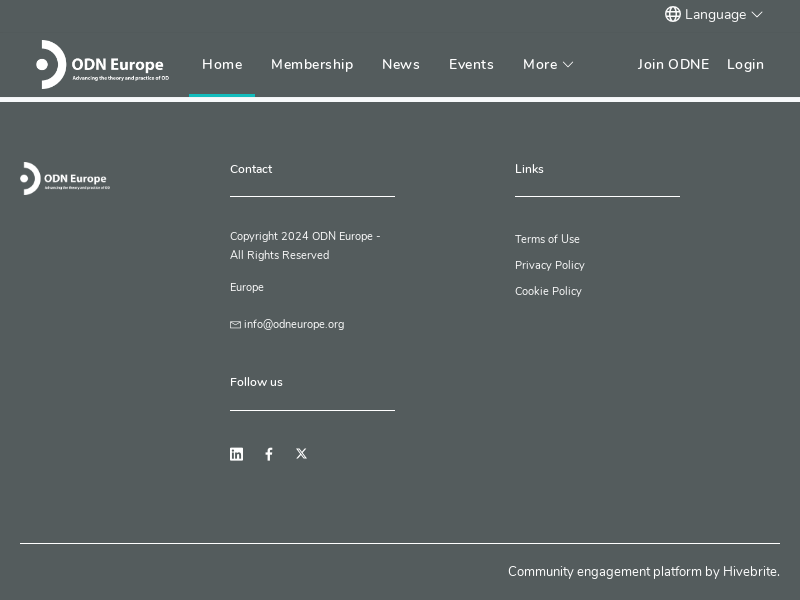Open the More navigation menu
This screenshot has height=600, width=800.
point(540,64)
